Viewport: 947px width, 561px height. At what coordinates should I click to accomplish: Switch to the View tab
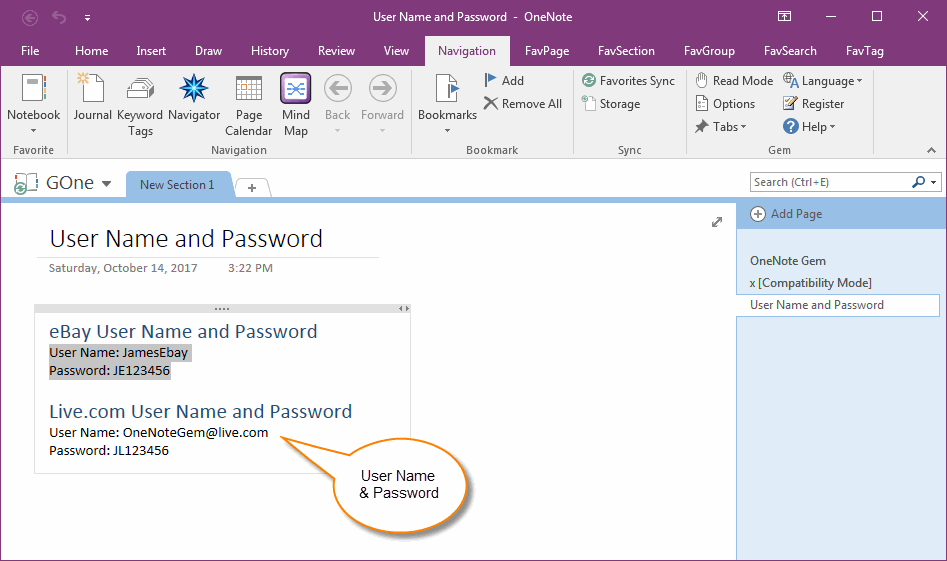coord(396,51)
